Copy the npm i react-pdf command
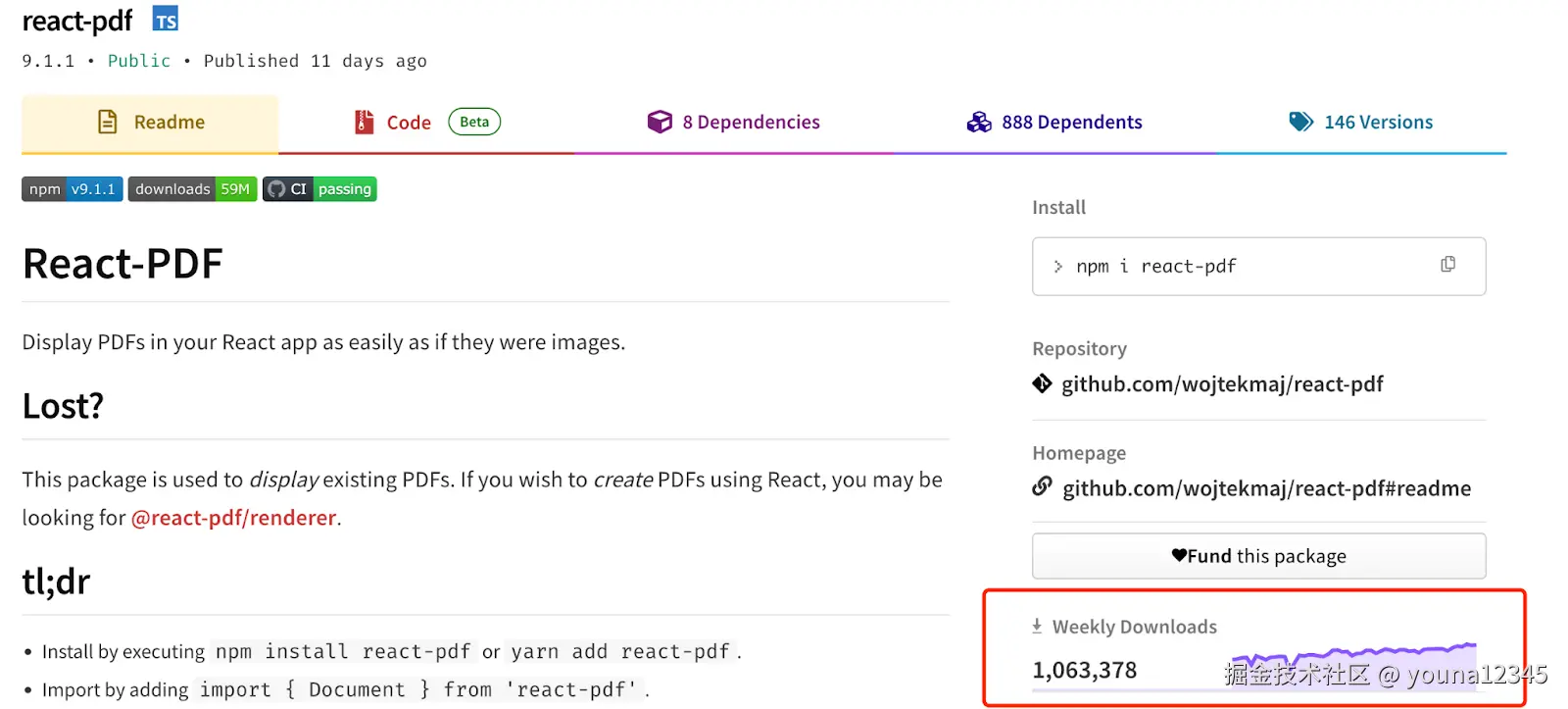Image resolution: width=1568 pixels, height=709 pixels. pos(1447,265)
